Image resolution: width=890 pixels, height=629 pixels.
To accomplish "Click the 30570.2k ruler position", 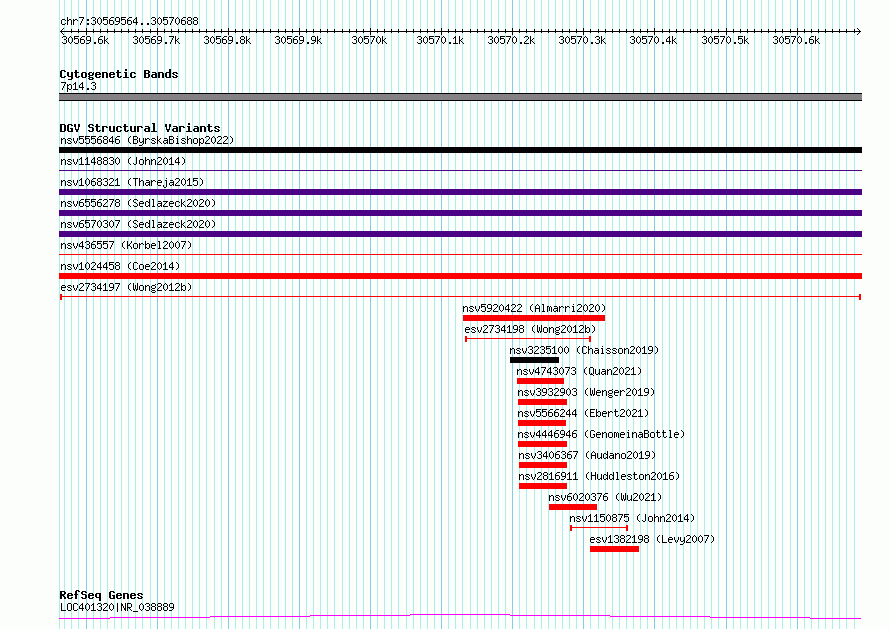I will tap(511, 40).
